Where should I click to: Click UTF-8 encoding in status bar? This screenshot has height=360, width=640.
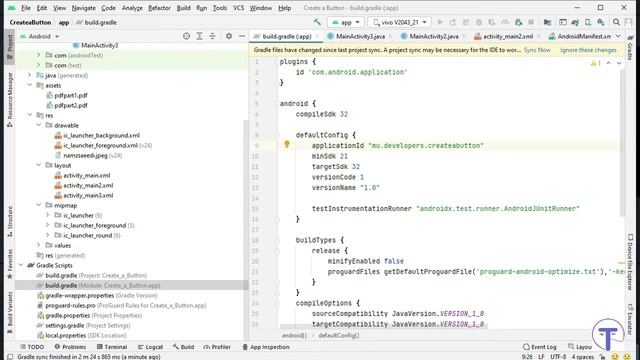point(558,356)
